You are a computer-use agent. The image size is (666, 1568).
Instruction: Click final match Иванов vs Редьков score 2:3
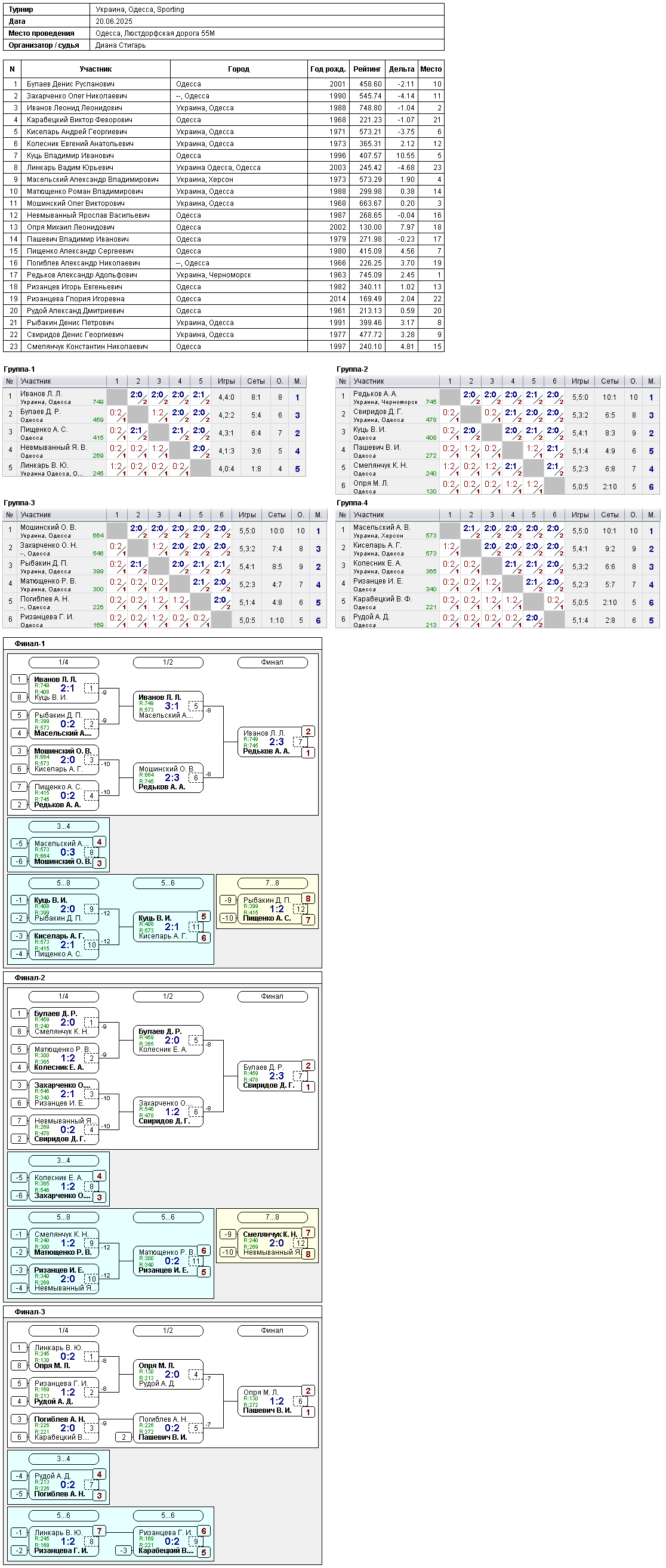click(x=276, y=742)
